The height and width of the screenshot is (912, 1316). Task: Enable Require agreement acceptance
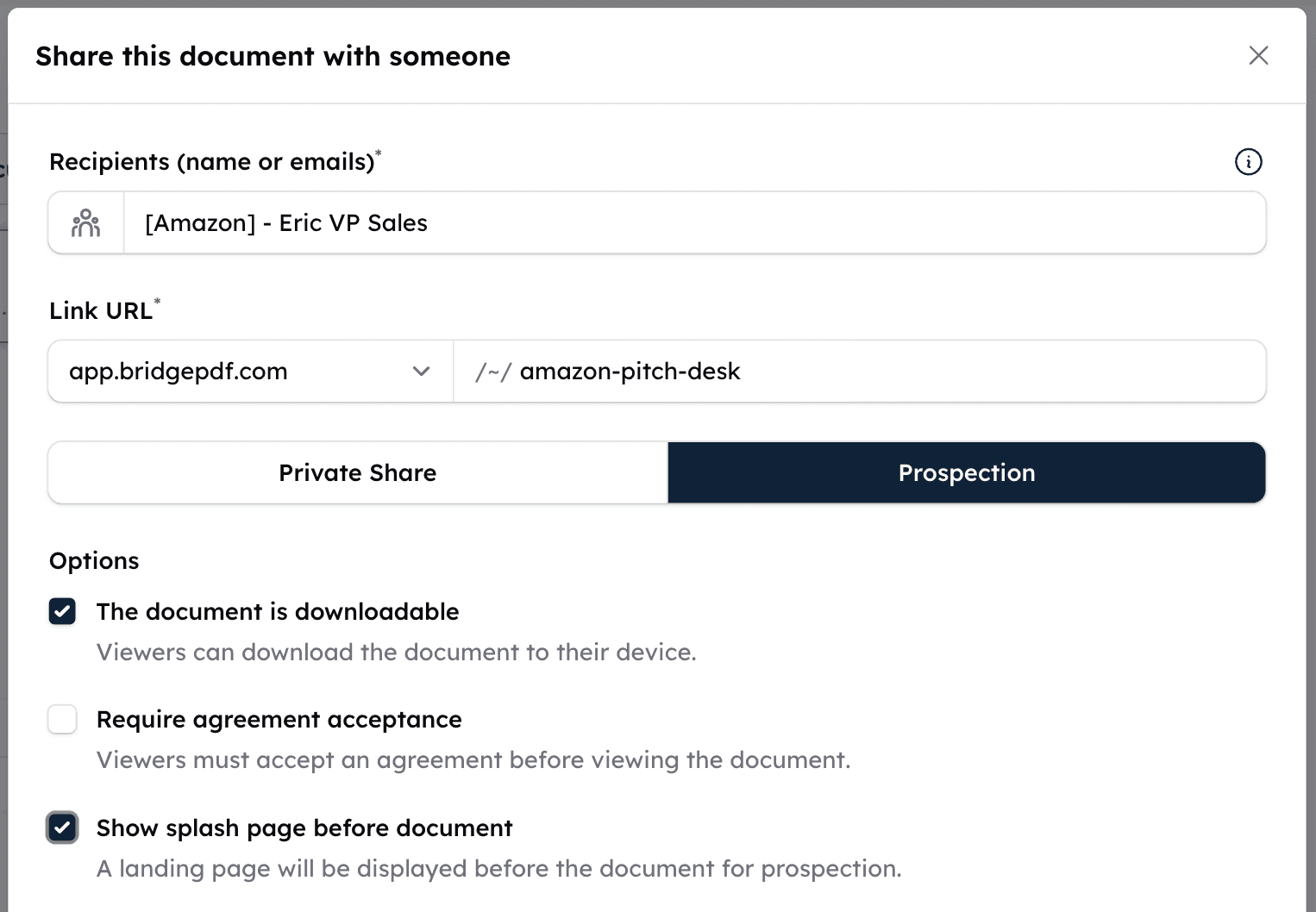[62, 719]
